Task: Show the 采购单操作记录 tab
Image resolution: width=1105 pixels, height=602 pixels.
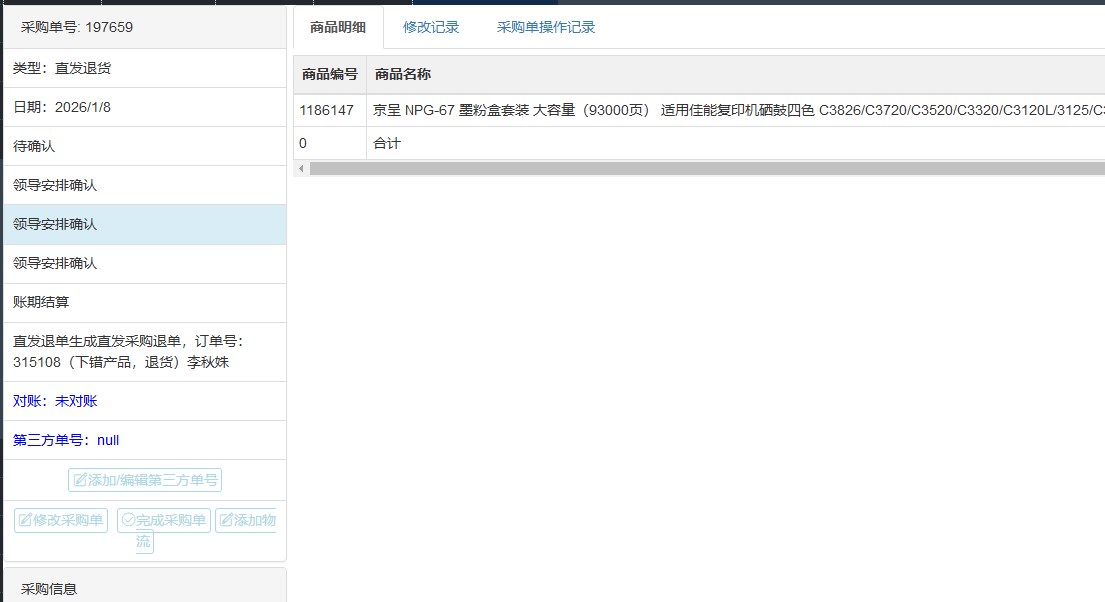Action: point(546,28)
